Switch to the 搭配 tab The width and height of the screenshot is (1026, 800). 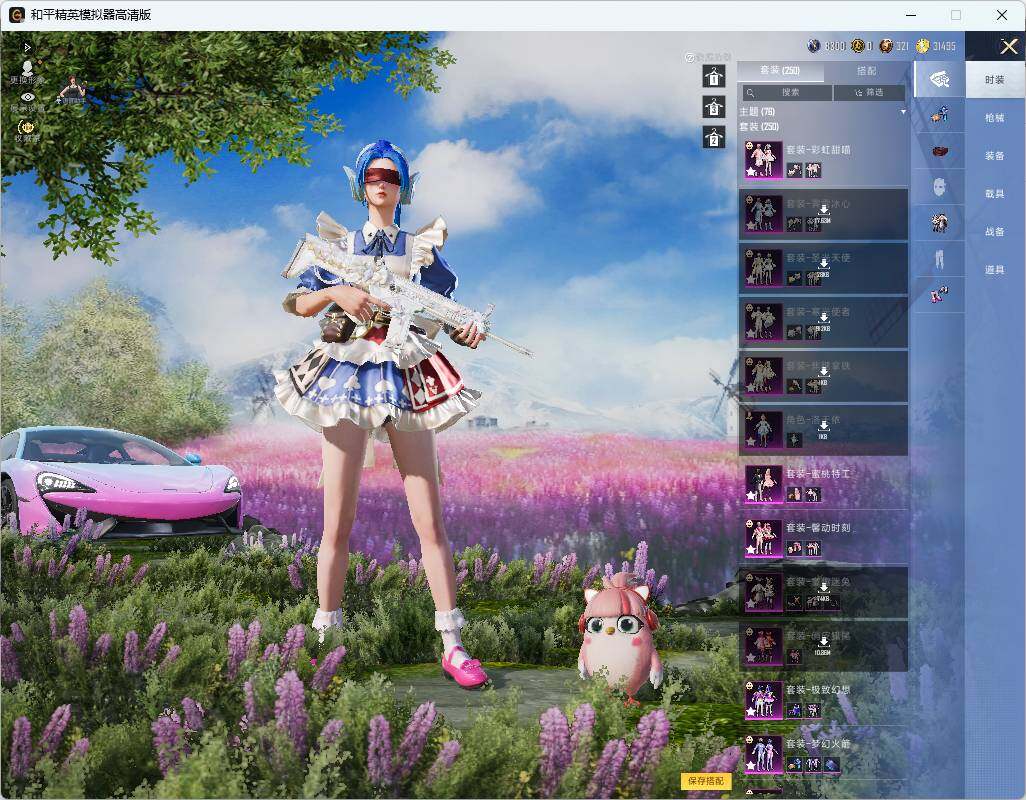point(866,71)
